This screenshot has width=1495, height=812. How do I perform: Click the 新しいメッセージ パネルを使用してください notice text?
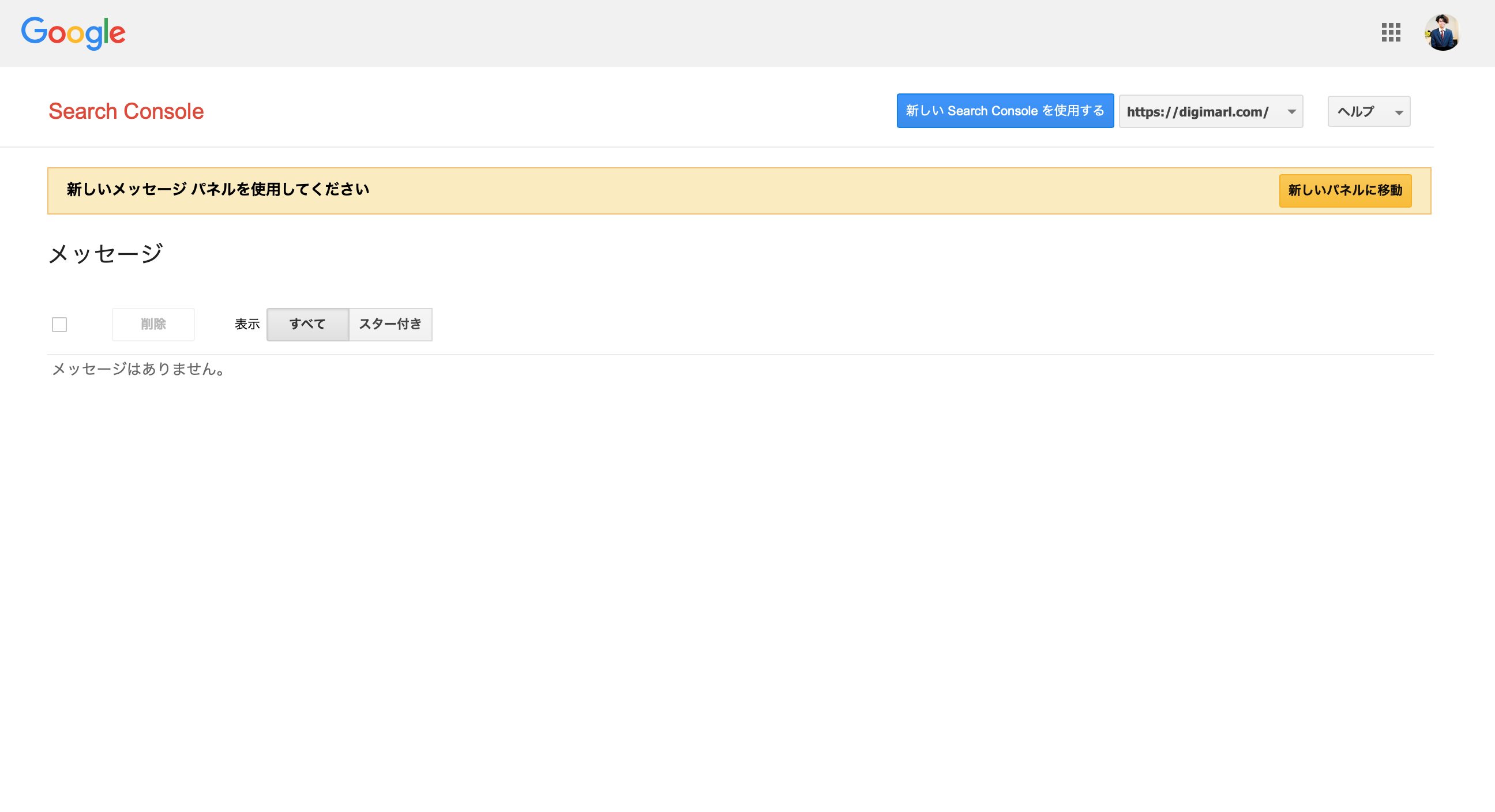[x=217, y=189]
